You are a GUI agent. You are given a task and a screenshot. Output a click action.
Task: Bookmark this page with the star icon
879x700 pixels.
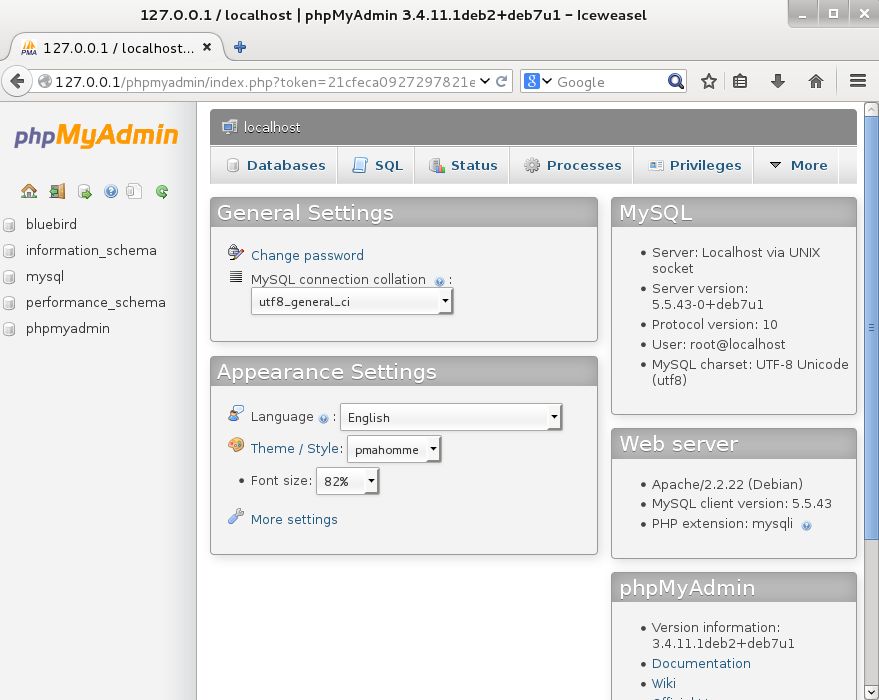[709, 82]
